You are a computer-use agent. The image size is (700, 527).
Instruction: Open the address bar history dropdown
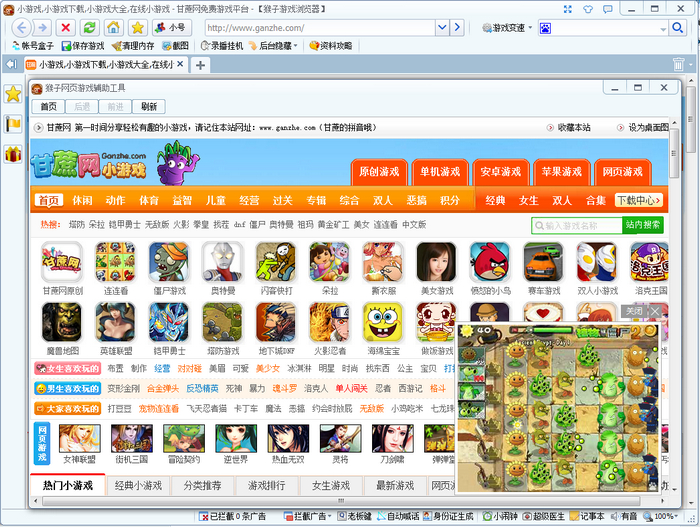click(442, 28)
